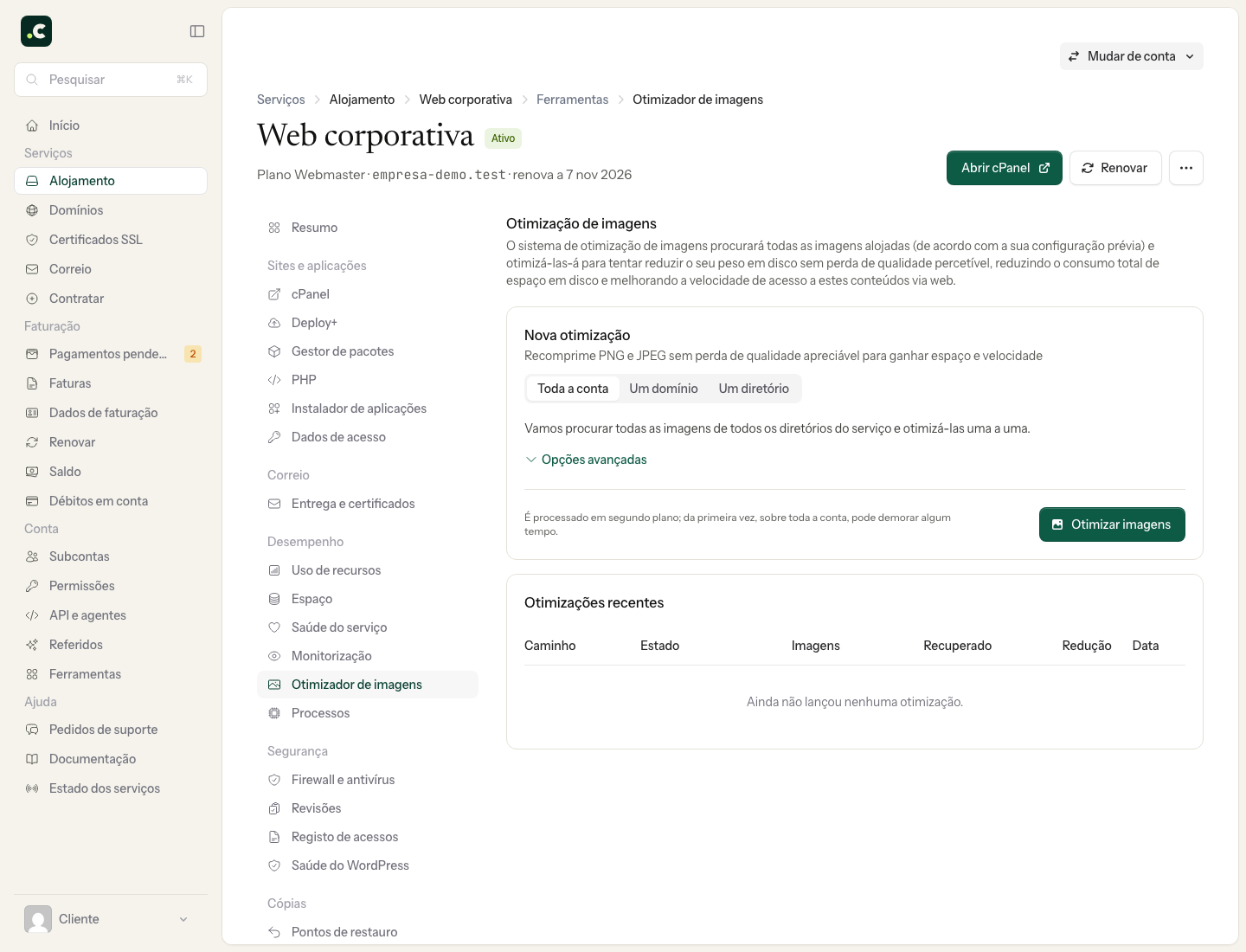Open Contratar plus icon item

[111, 299]
